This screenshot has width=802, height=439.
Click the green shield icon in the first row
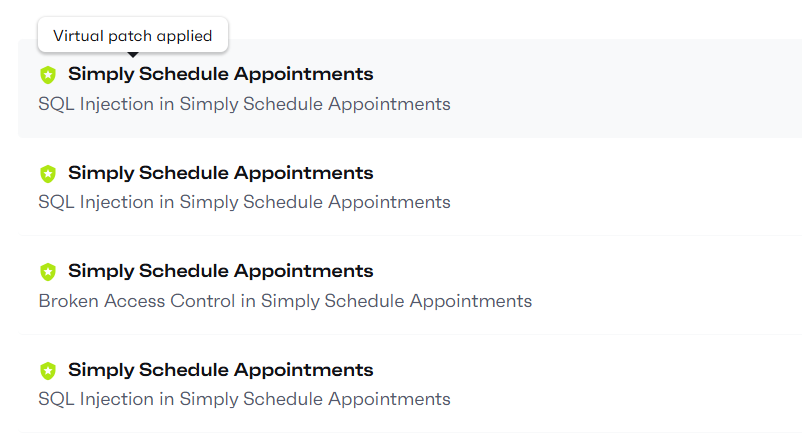48,75
